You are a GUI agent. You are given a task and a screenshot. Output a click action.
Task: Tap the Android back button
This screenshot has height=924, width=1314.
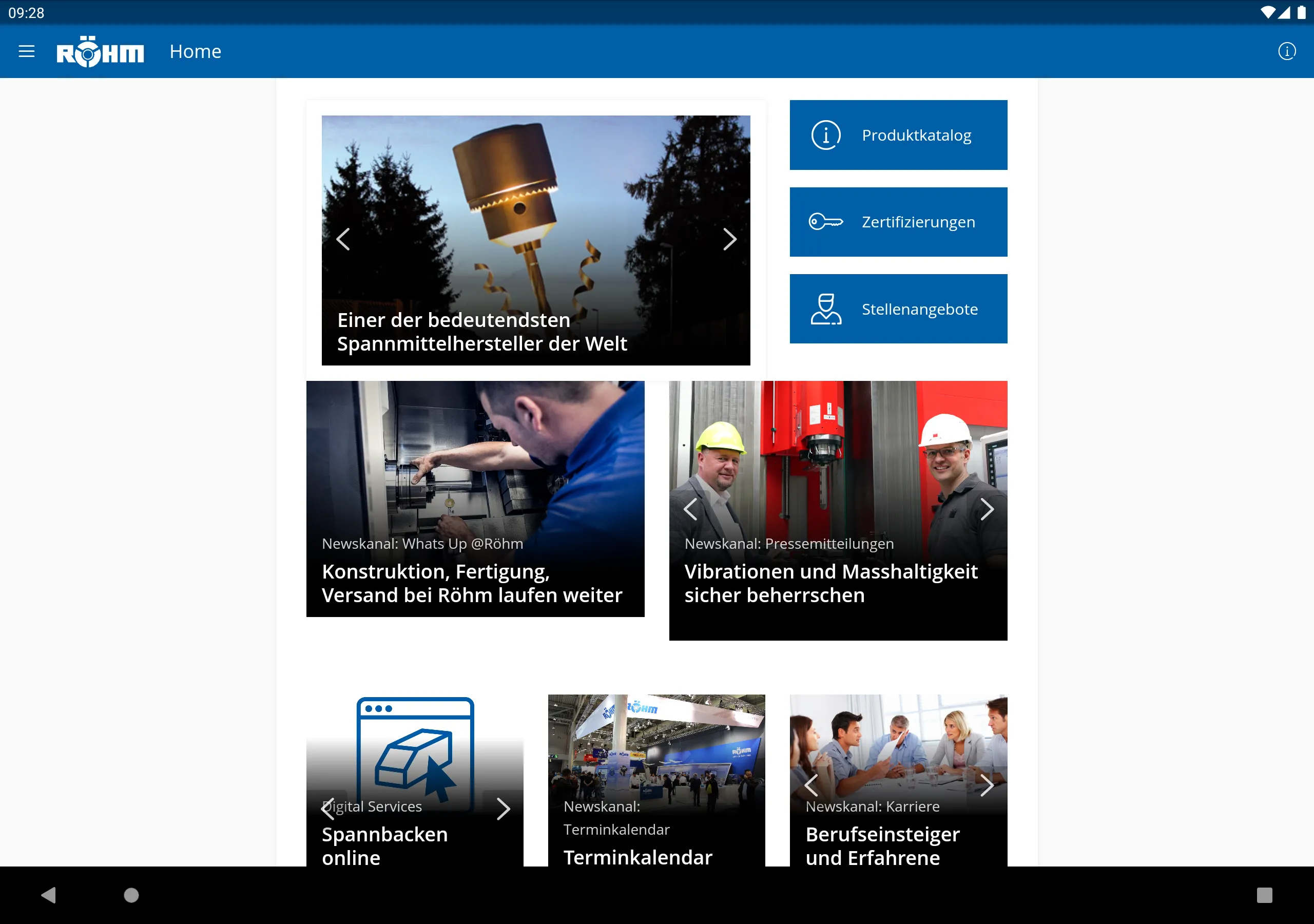pyautogui.click(x=49, y=895)
